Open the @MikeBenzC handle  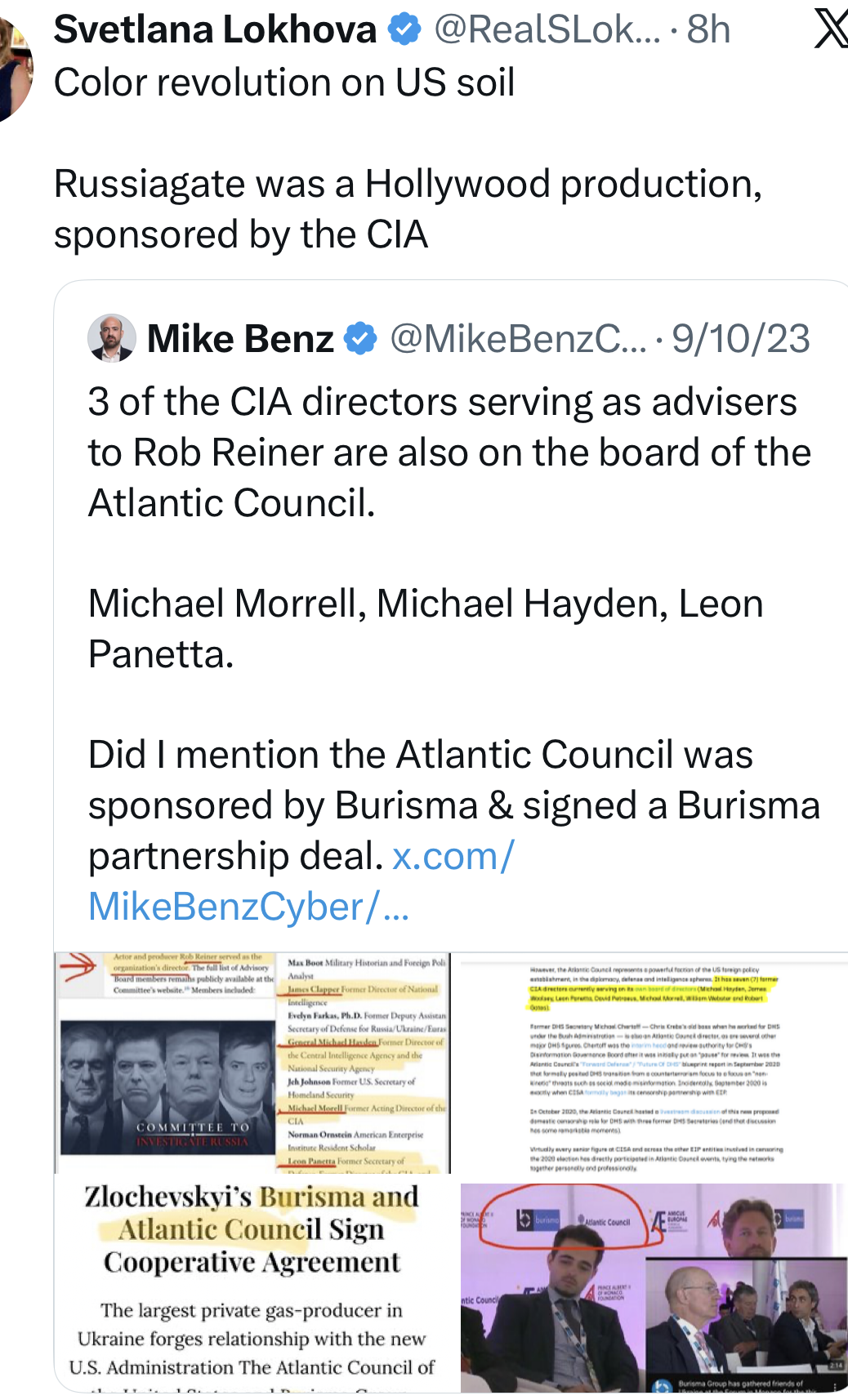pos(518,339)
